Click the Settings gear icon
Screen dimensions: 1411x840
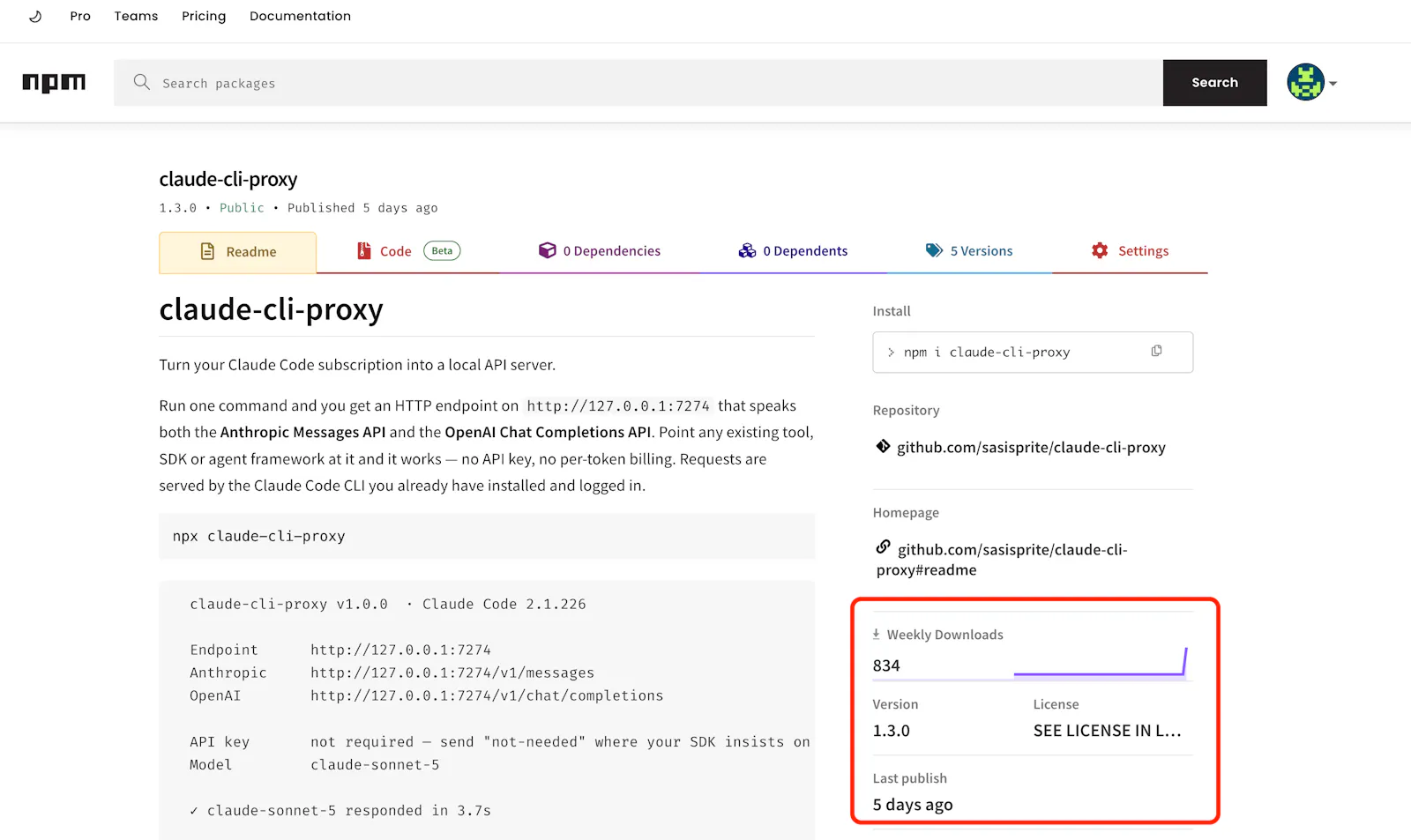coord(1100,250)
